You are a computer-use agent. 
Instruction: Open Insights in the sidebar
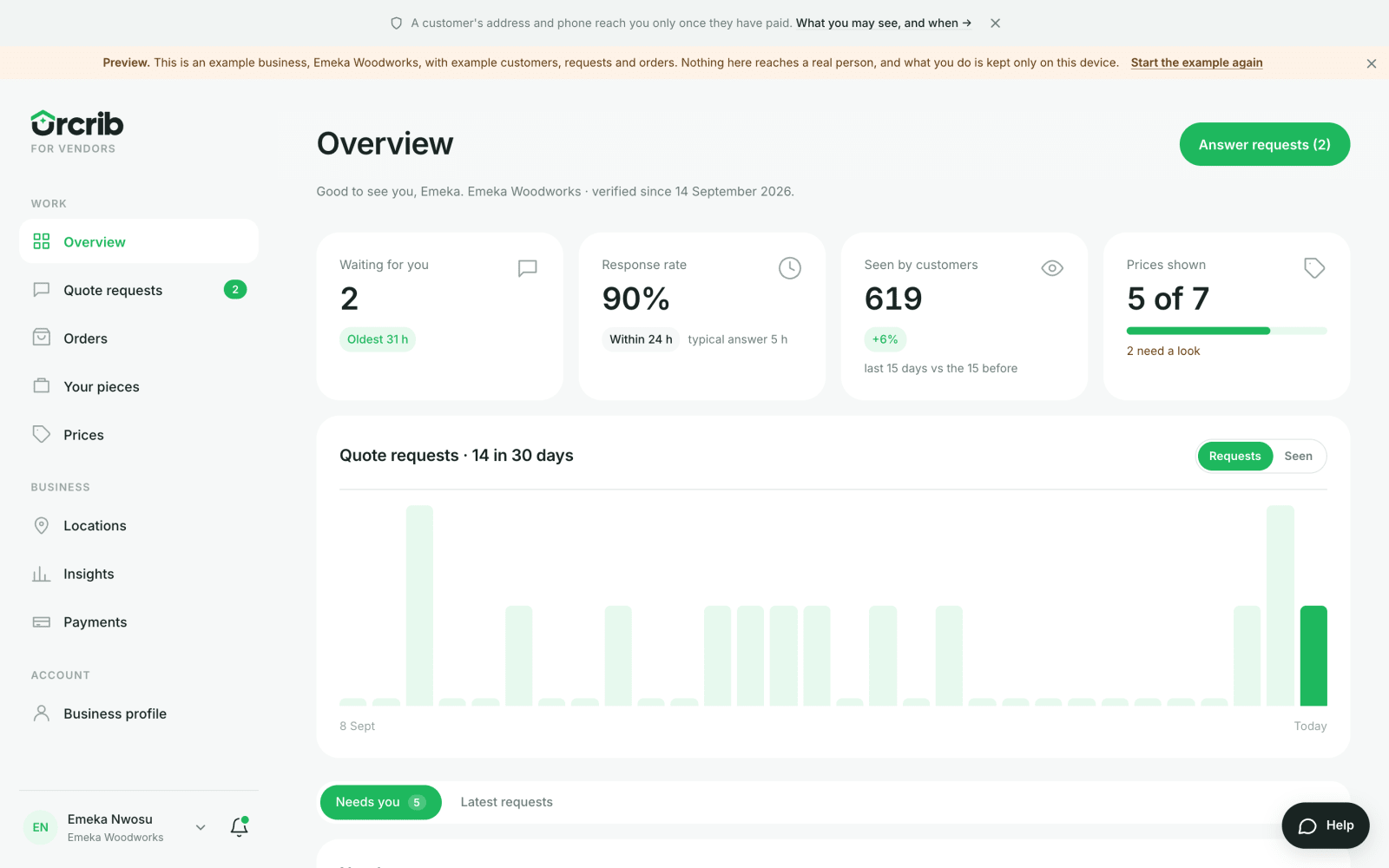[x=139, y=574]
